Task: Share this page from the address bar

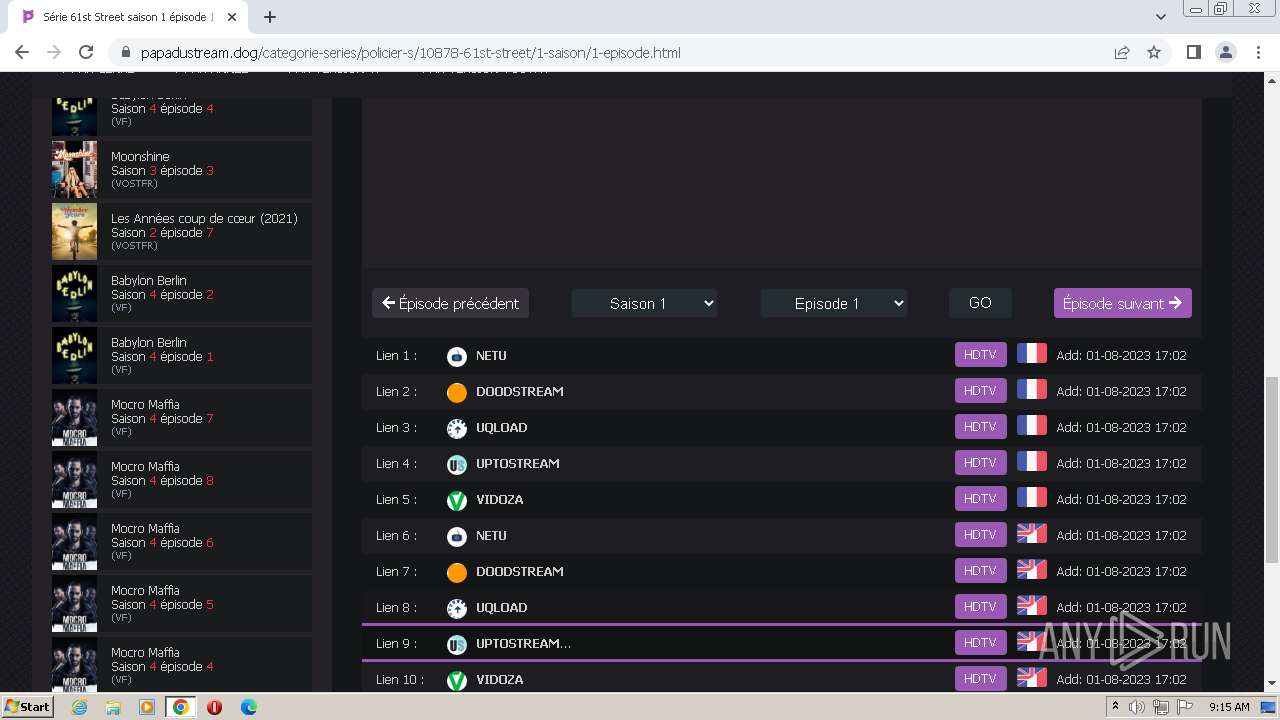Action: [1122, 52]
